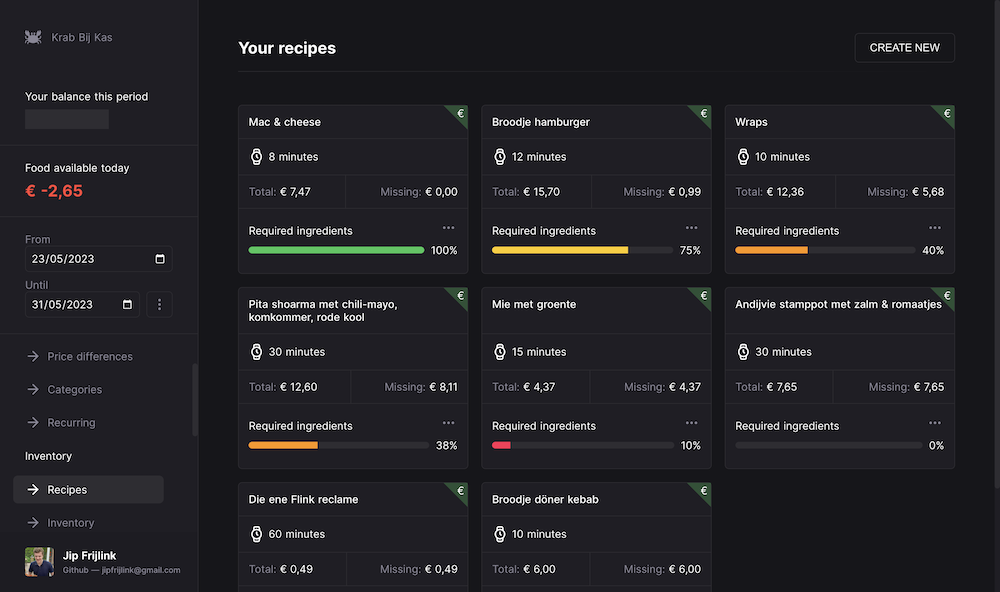Click the clock icon on Broodje döner kebab

click(499, 533)
